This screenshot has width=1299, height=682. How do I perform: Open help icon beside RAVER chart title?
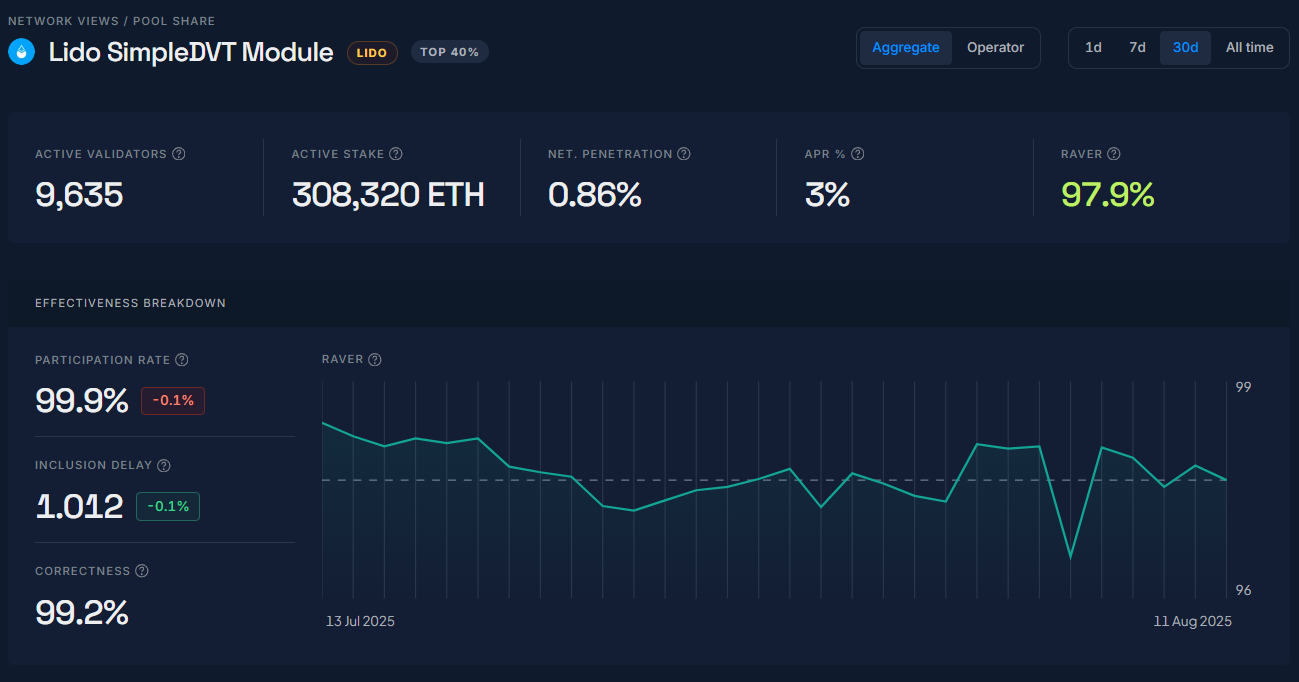375,360
